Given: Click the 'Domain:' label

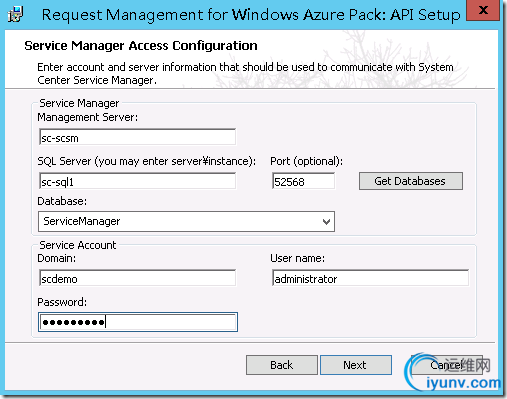Looking at the screenshot, I should pyautogui.click(x=57, y=258).
